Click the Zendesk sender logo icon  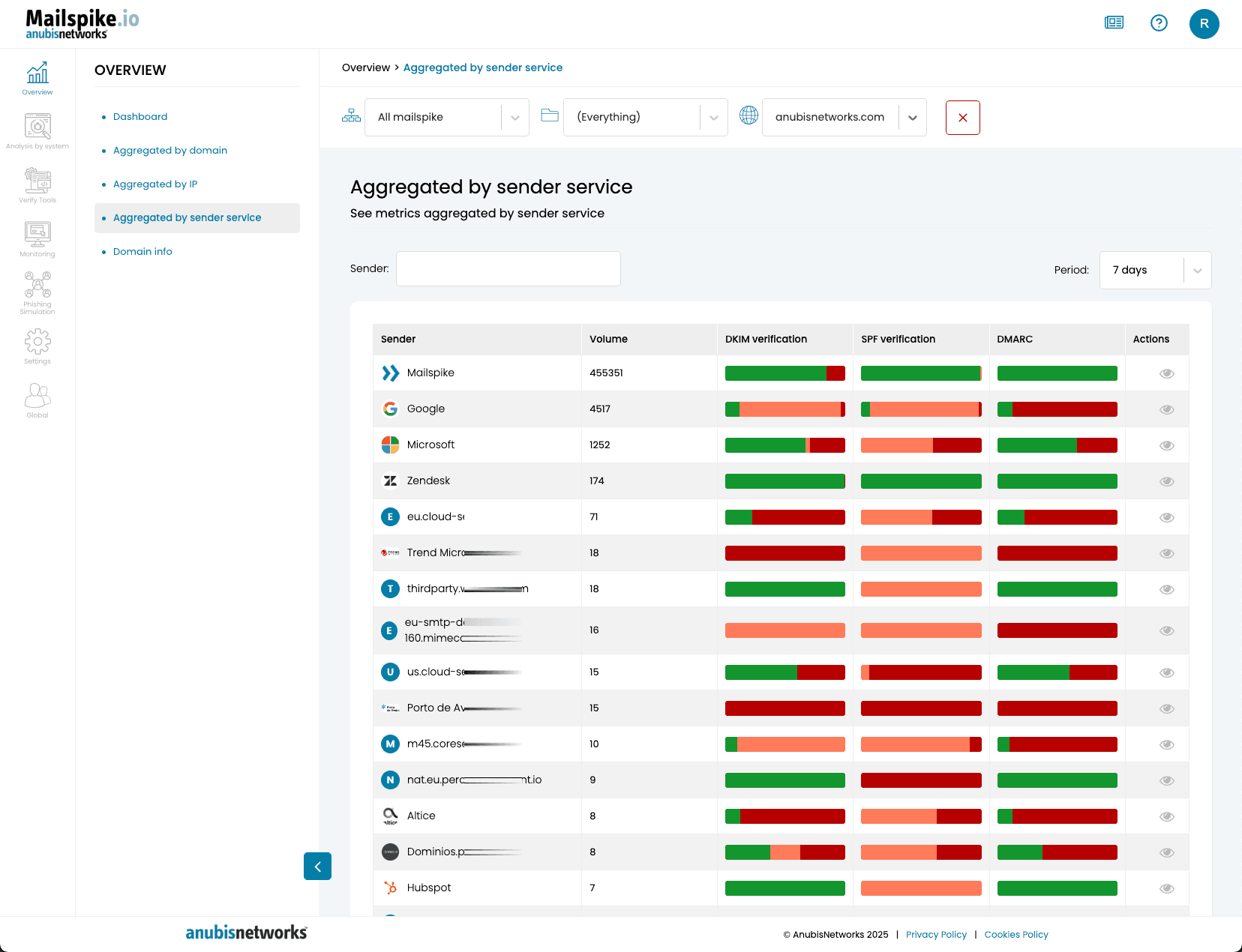pos(390,481)
